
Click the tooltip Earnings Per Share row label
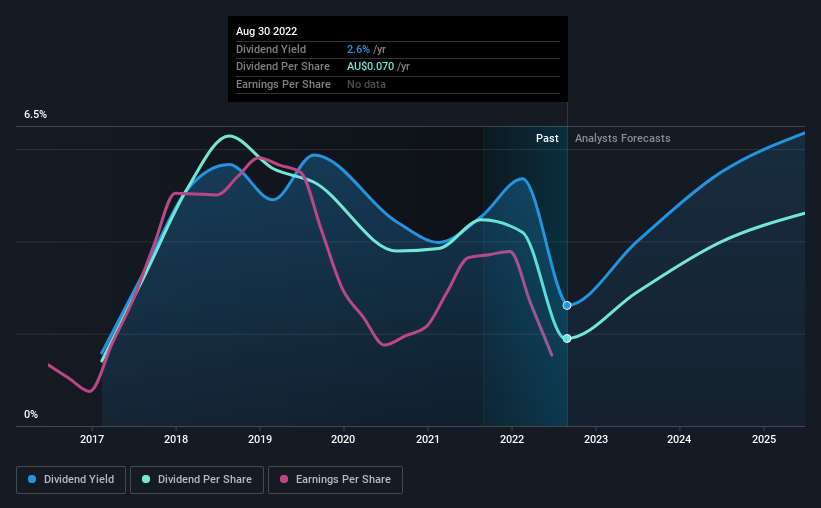click(283, 84)
